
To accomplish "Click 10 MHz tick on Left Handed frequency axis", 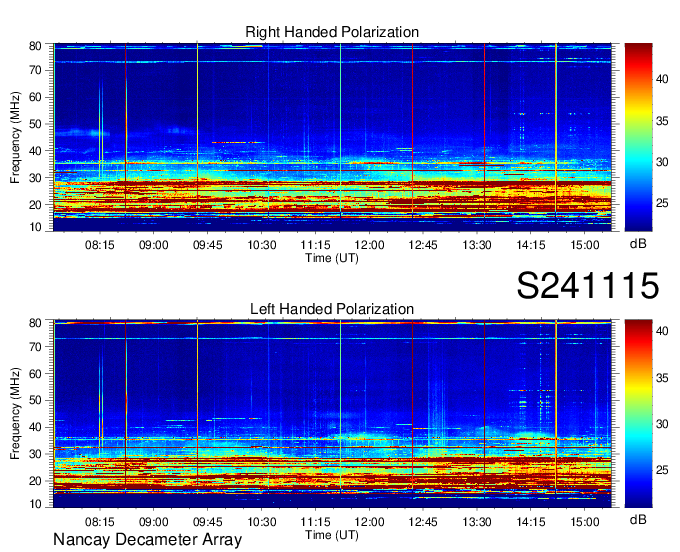I will coord(35,504).
